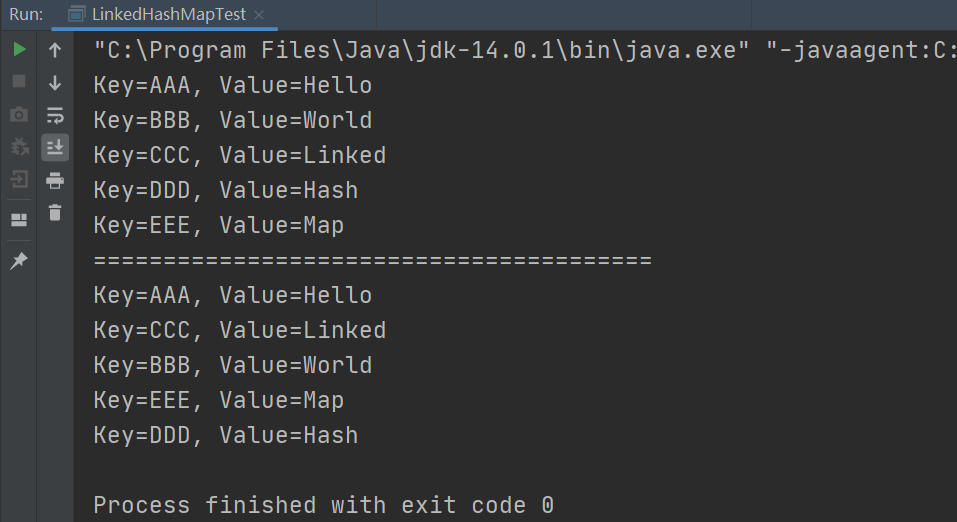This screenshot has width=957, height=522.
Task: Click the Exit icon in left strip
Action: point(19,180)
